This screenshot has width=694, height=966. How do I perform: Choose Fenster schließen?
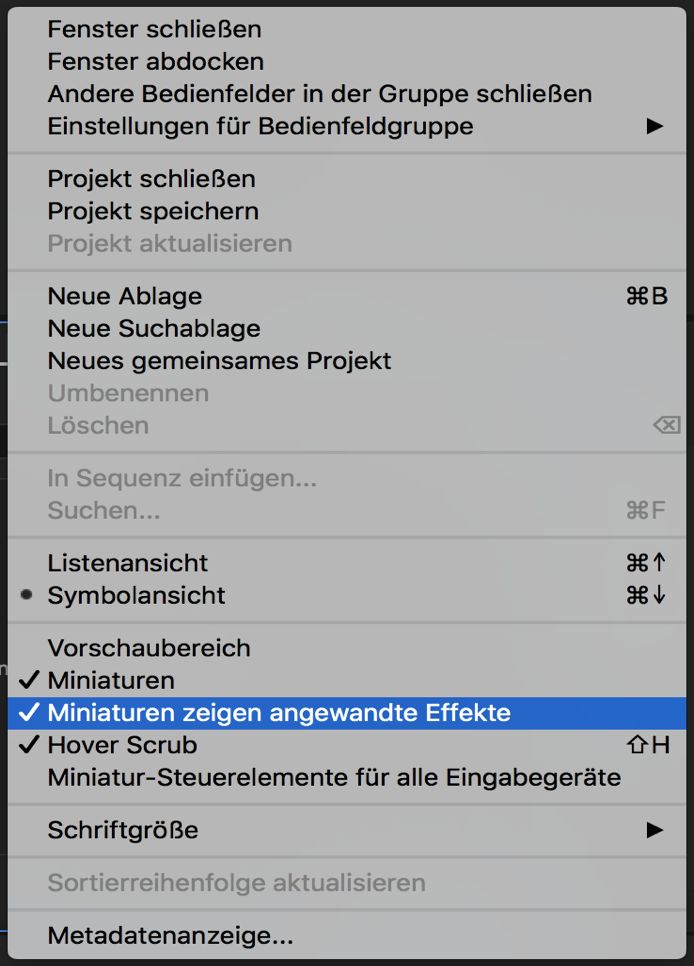[x=152, y=30]
